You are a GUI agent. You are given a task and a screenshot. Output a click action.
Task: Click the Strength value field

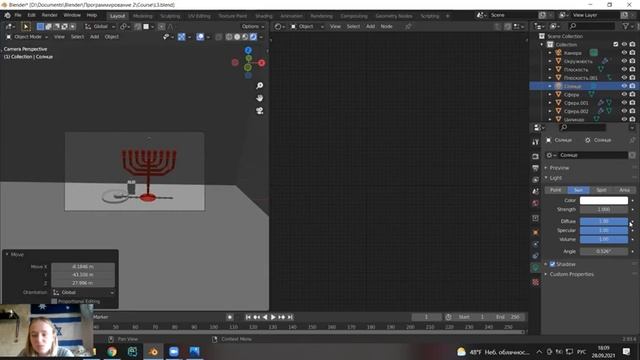coord(604,209)
